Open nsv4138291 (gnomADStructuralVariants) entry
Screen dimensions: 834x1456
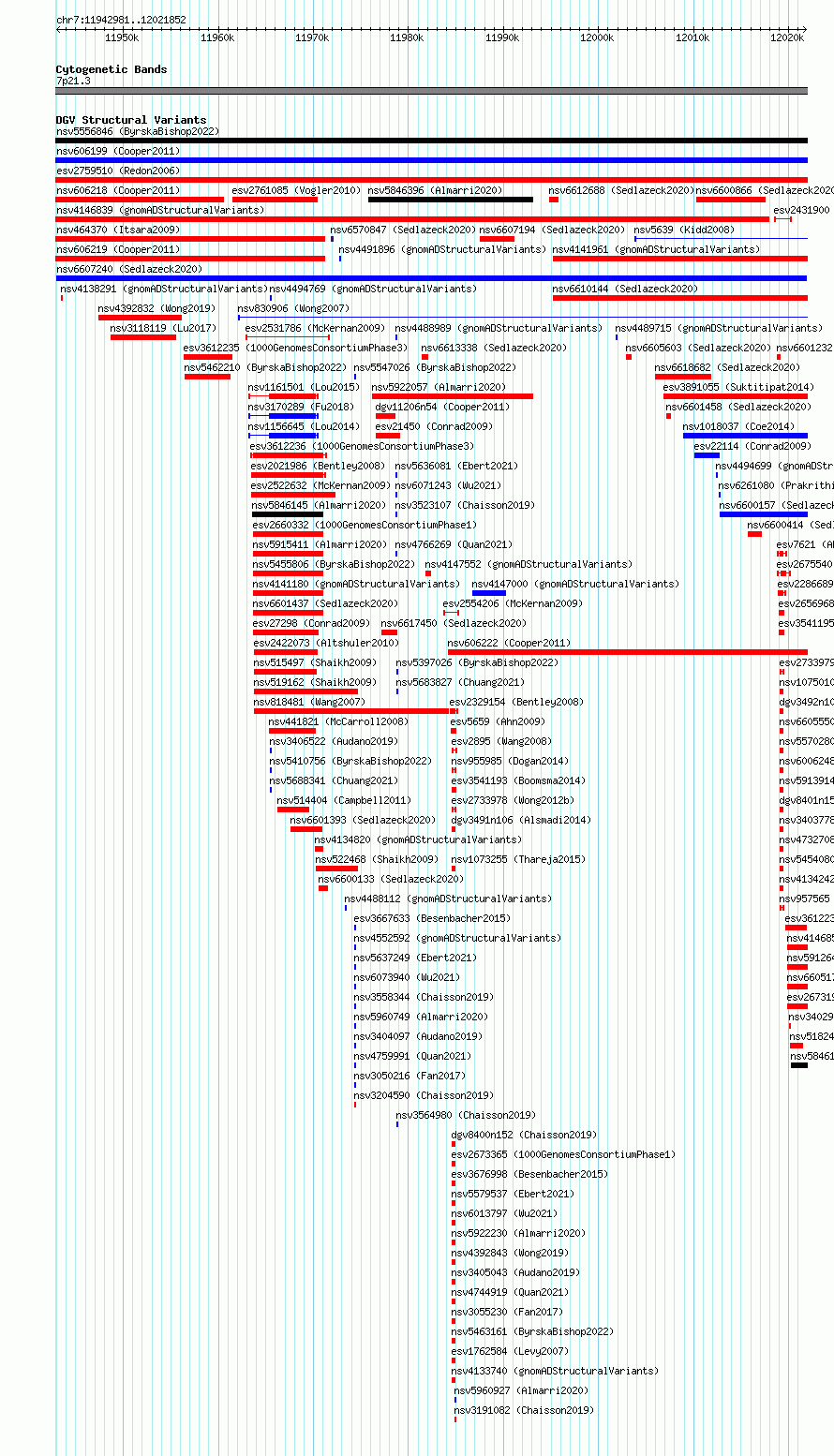click(x=164, y=290)
